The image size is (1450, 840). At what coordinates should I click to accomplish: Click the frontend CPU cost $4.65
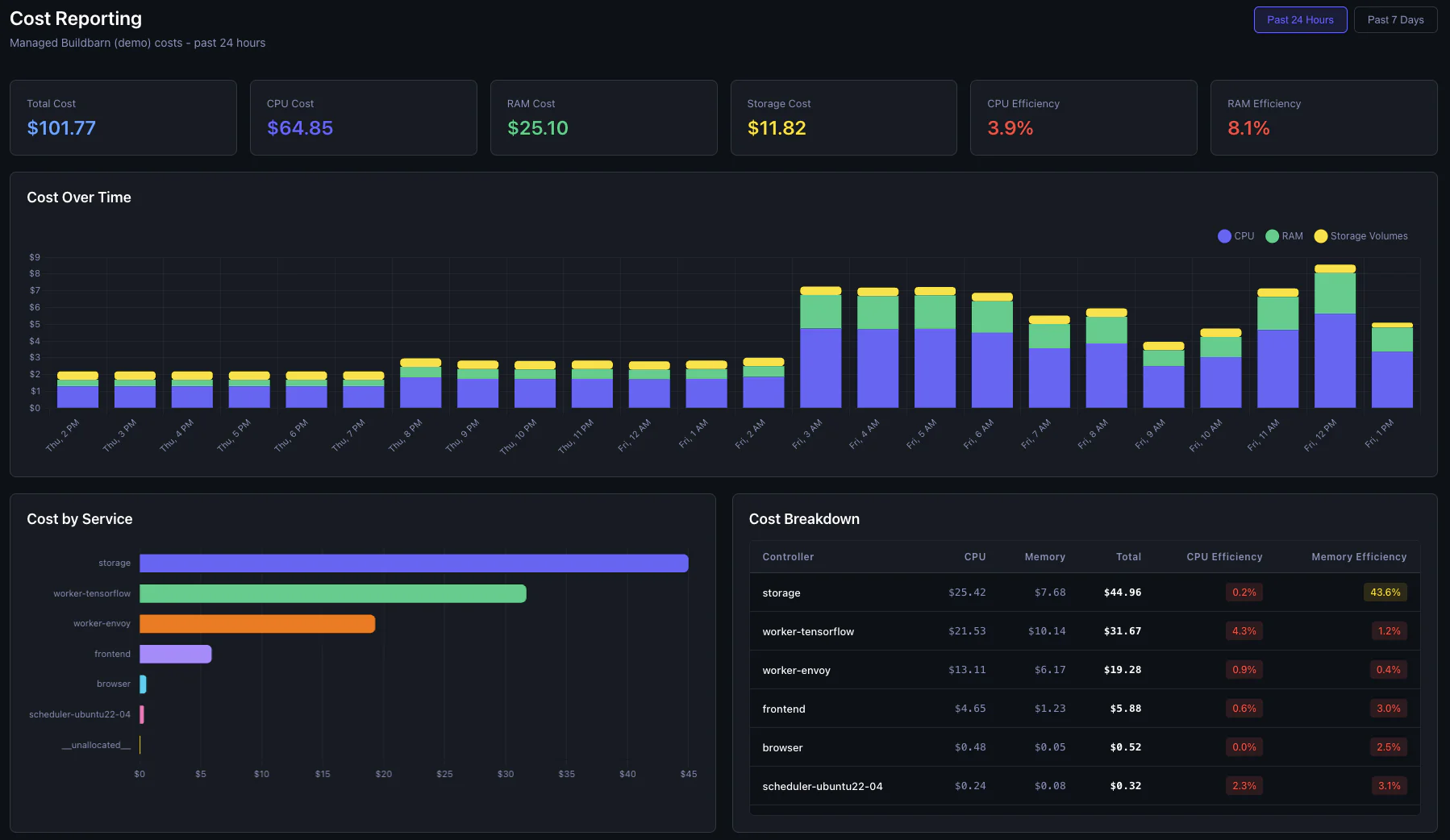click(970, 709)
